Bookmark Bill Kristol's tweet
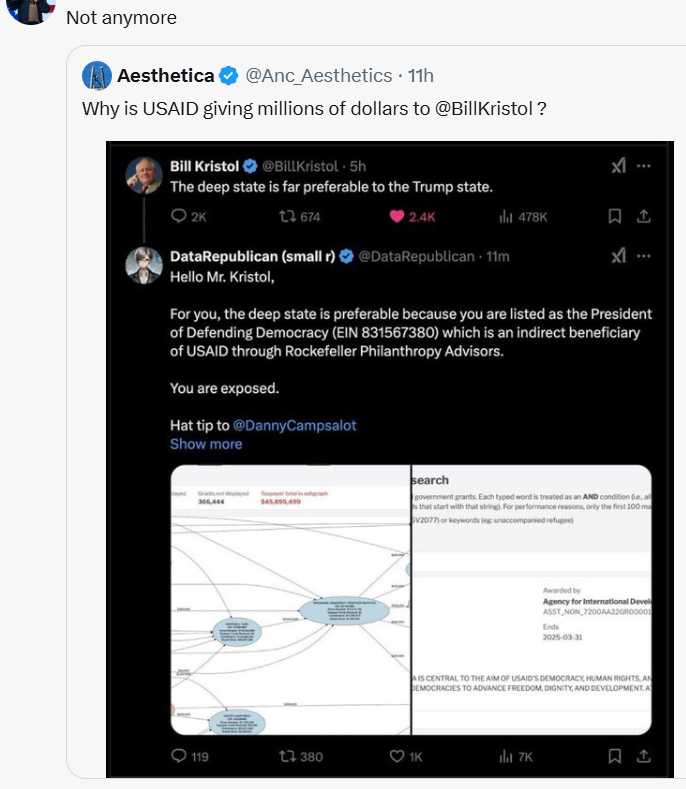This screenshot has height=789, width=686. [x=615, y=216]
